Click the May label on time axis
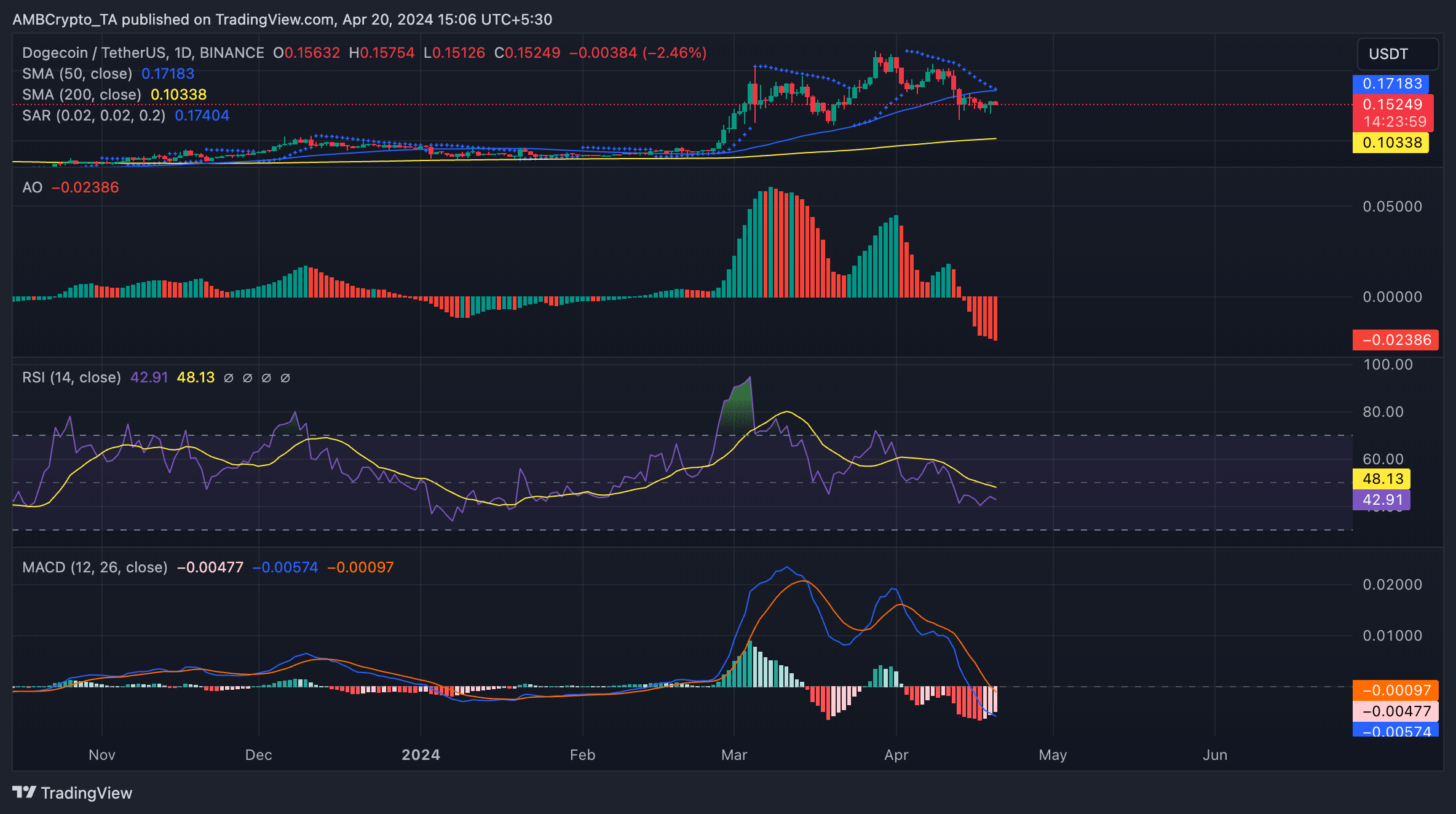 1053,755
